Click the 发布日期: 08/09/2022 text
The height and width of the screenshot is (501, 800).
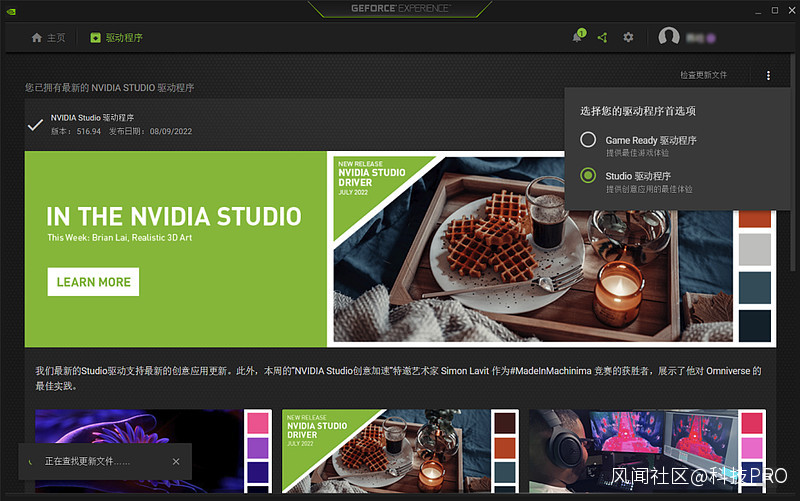coord(151,132)
